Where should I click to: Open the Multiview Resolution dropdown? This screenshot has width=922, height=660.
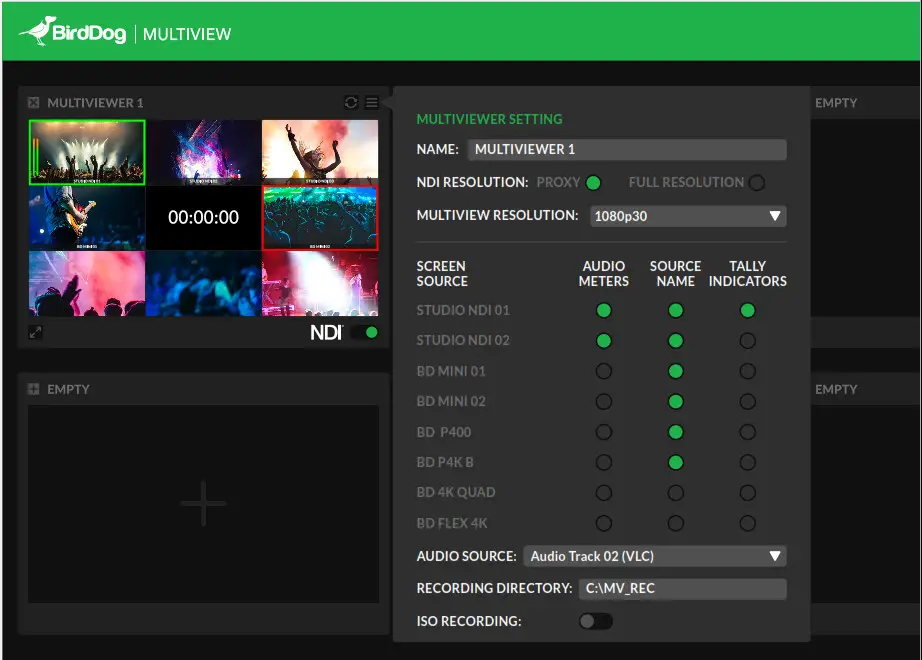(688, 216)
